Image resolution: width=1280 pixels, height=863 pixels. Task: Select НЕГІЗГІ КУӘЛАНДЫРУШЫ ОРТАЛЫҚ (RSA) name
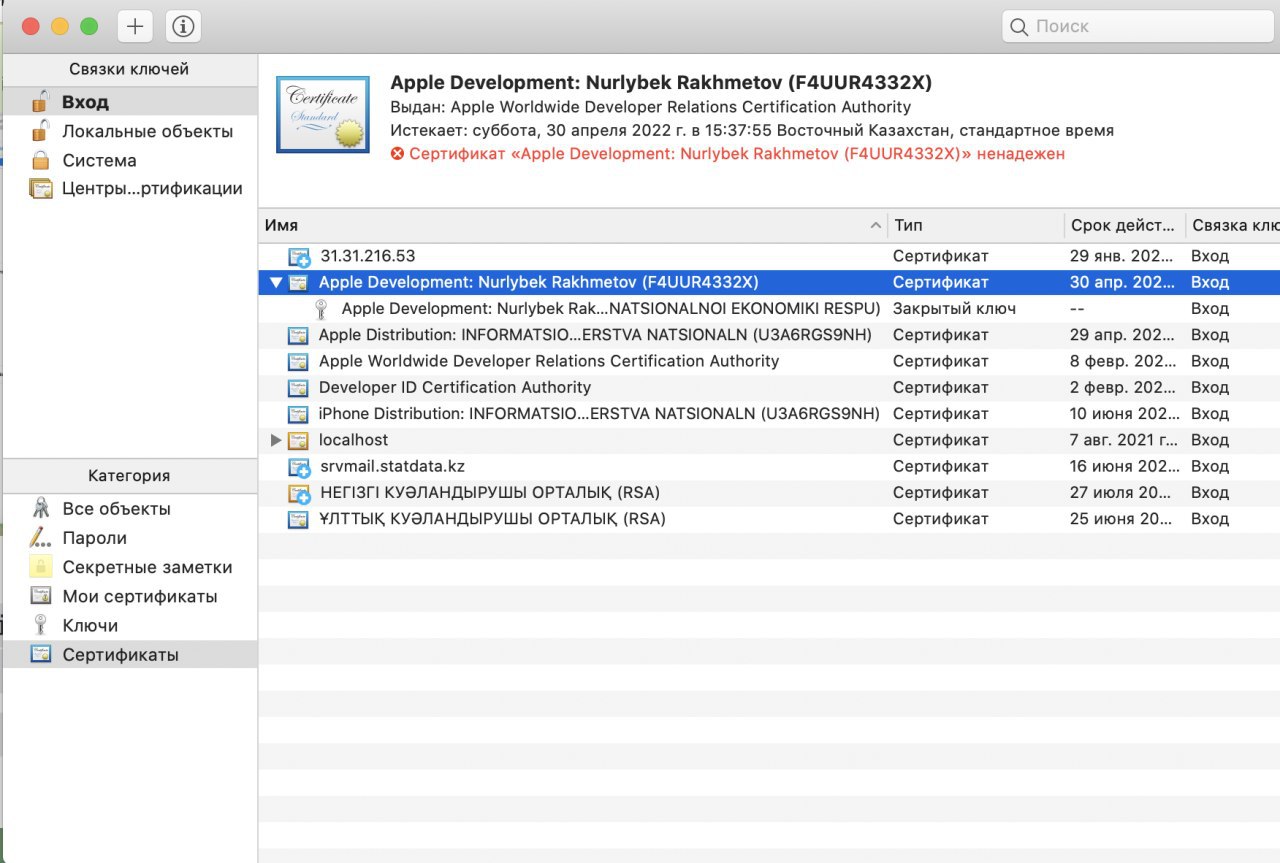[489, 493]
